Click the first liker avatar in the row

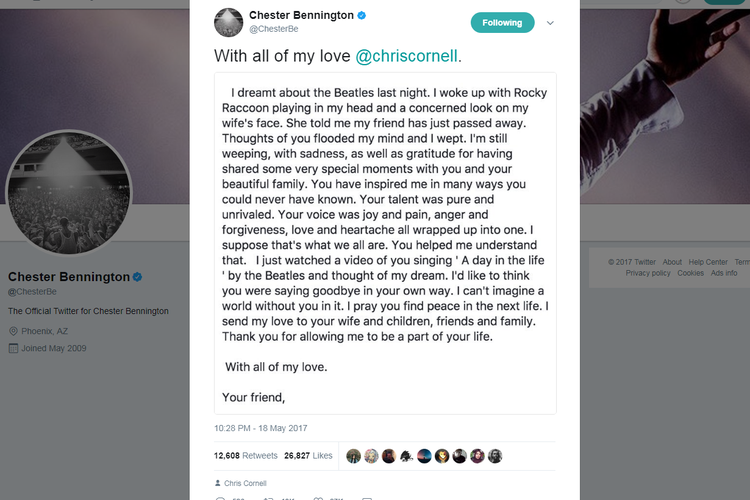(x=353, y=456)
